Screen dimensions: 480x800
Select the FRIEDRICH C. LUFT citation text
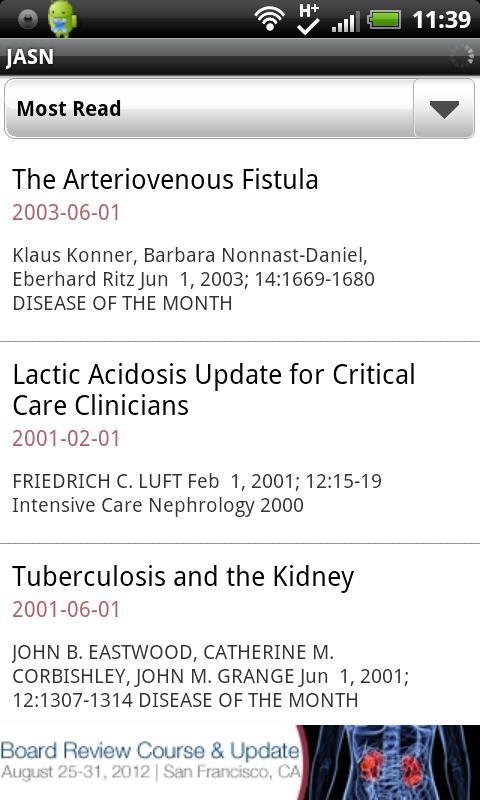click(197, 493)
